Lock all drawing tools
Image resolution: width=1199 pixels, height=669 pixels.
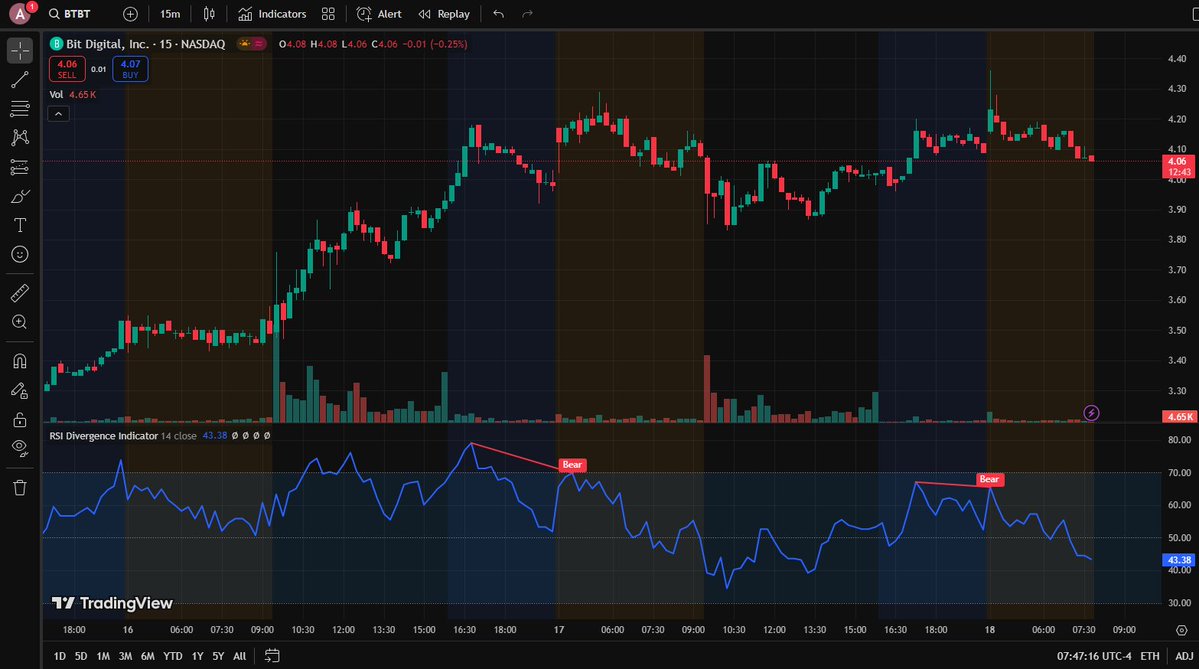click(20, 420)
